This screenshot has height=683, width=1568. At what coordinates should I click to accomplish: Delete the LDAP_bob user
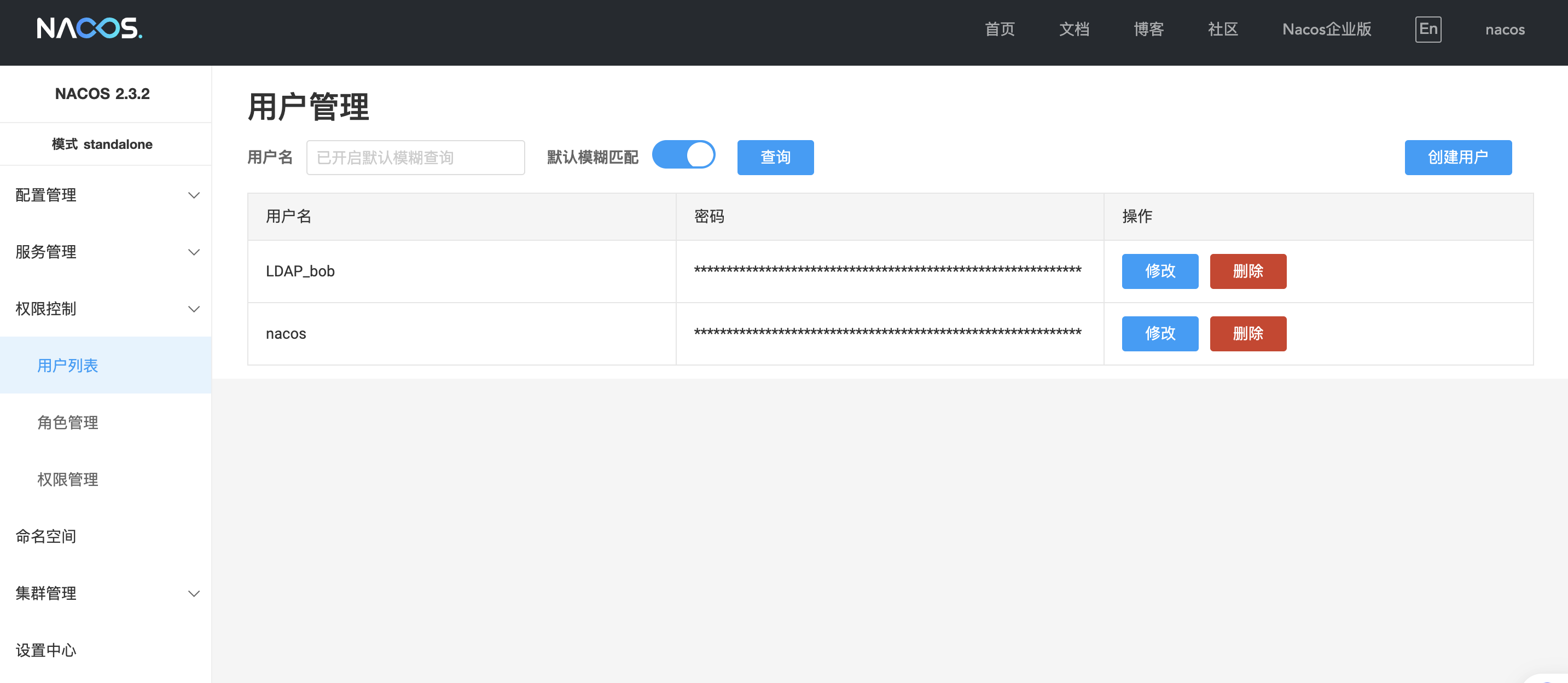coord(1247,271)
